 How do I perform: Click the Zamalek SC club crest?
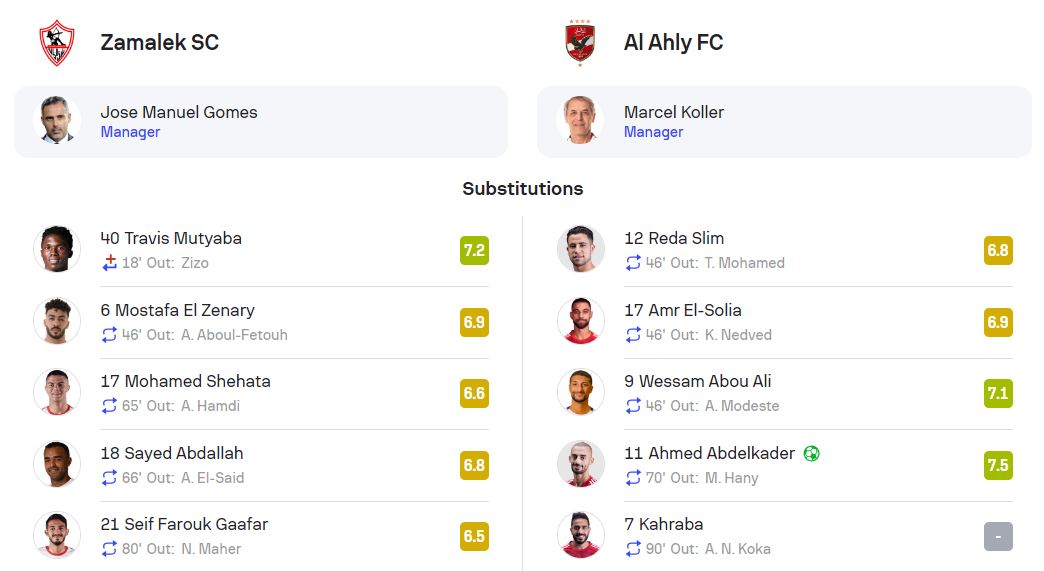57,43
